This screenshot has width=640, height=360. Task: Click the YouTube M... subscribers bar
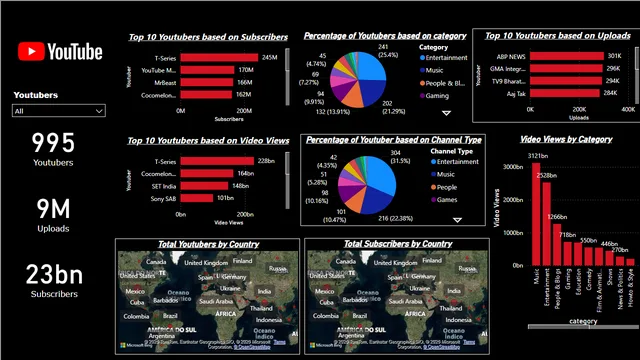207,70
